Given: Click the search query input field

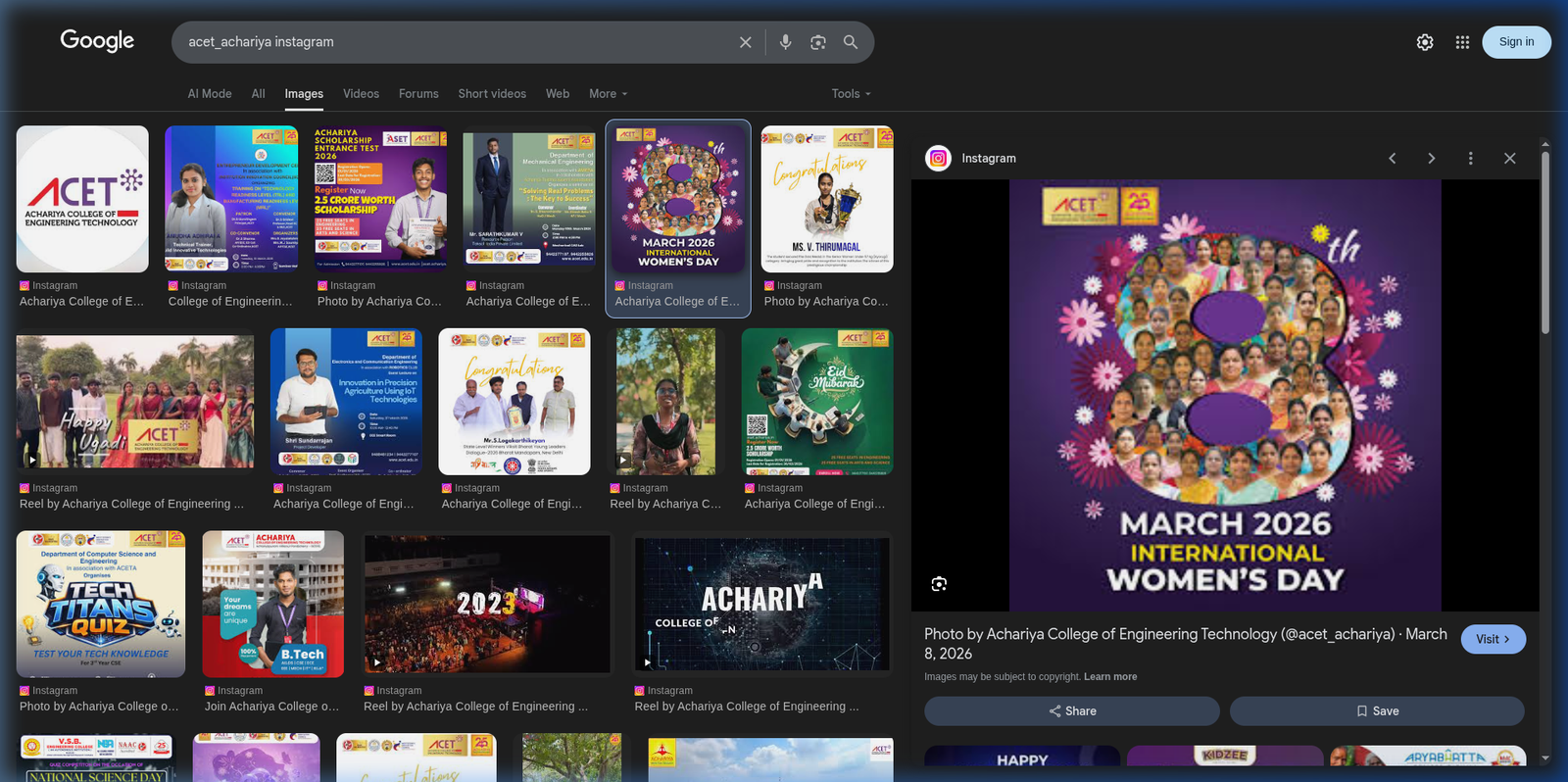Looking at the screenshot, I should pos(456,42).
